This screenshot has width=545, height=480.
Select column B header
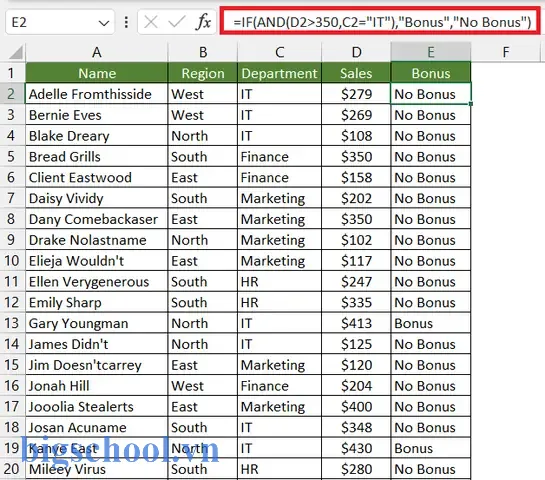[x=203, y=52]
